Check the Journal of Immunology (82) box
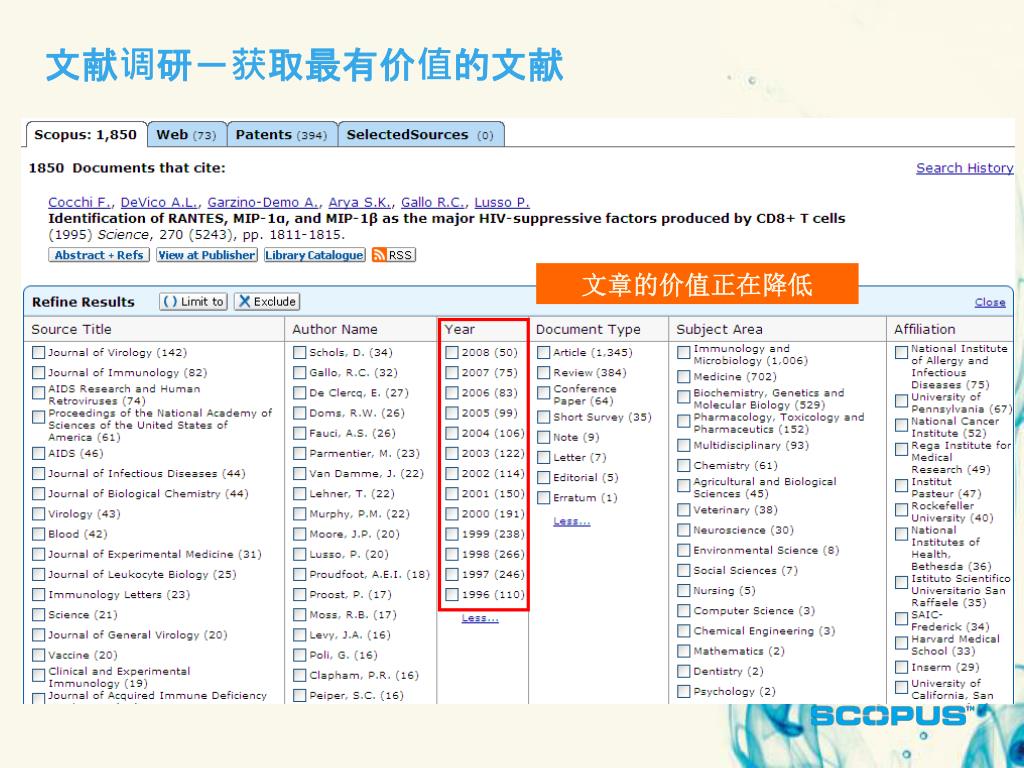The height and width of the screenshot is (768, 1024). coord(39,373)
